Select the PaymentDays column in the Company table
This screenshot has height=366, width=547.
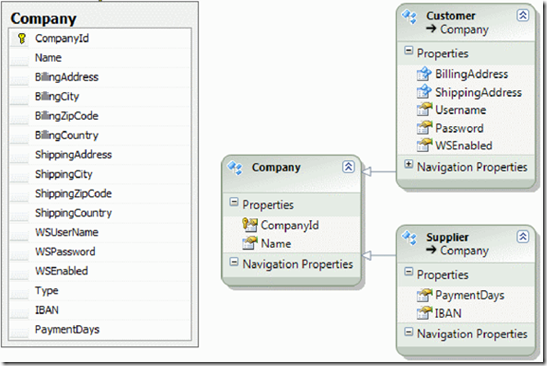coord(100,329)
